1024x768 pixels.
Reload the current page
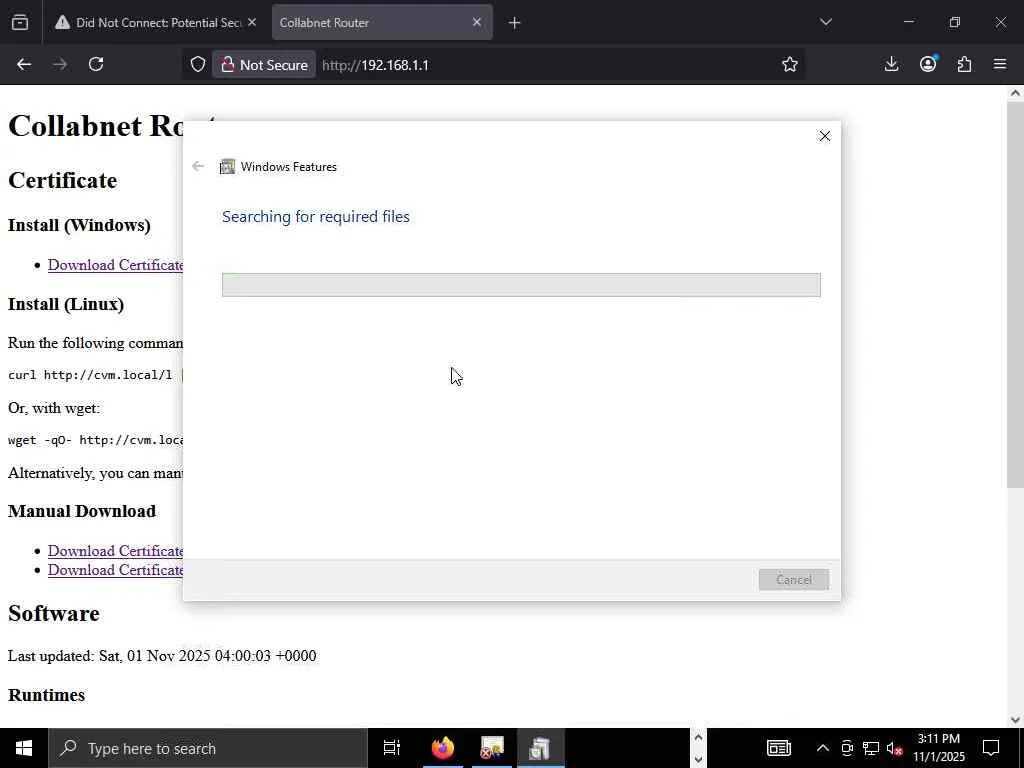[x=96, y=64]
